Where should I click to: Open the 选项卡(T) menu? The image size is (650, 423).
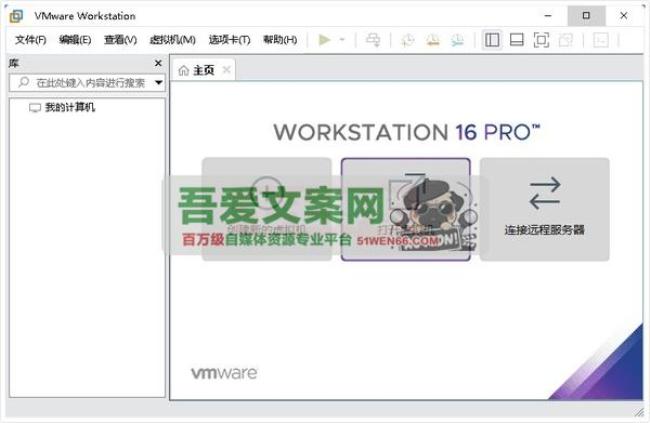[x=230, y=40]
